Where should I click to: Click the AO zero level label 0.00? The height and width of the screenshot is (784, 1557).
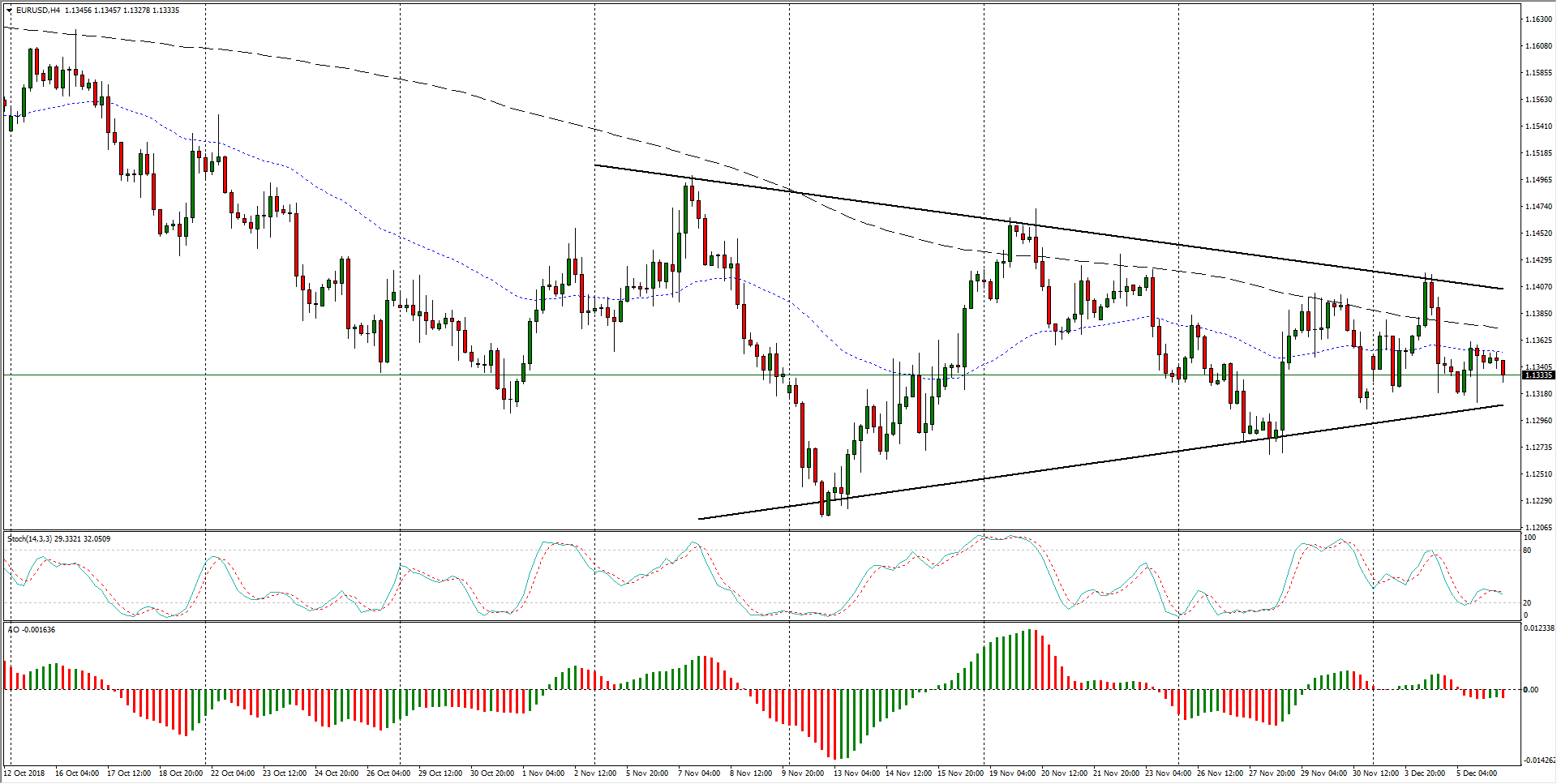click(1531, 690)
